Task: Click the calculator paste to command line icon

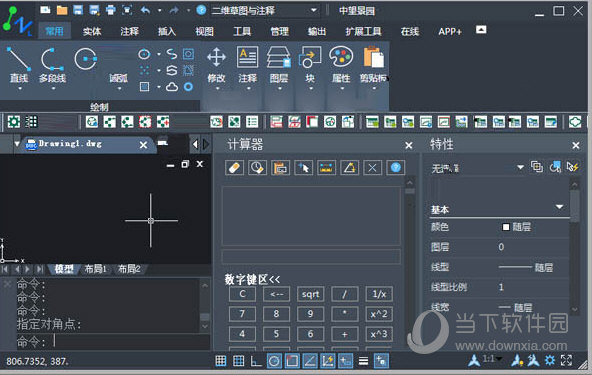Action: coord(280,167)
